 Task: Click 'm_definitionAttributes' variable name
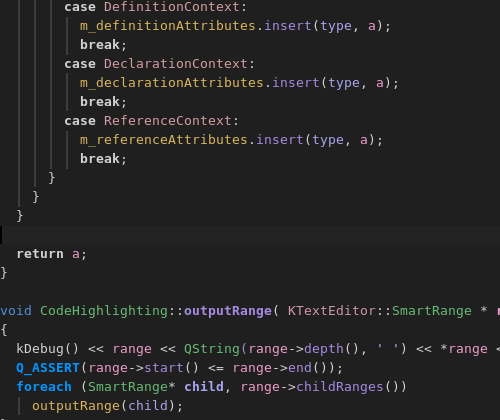[x=168, y=26]
